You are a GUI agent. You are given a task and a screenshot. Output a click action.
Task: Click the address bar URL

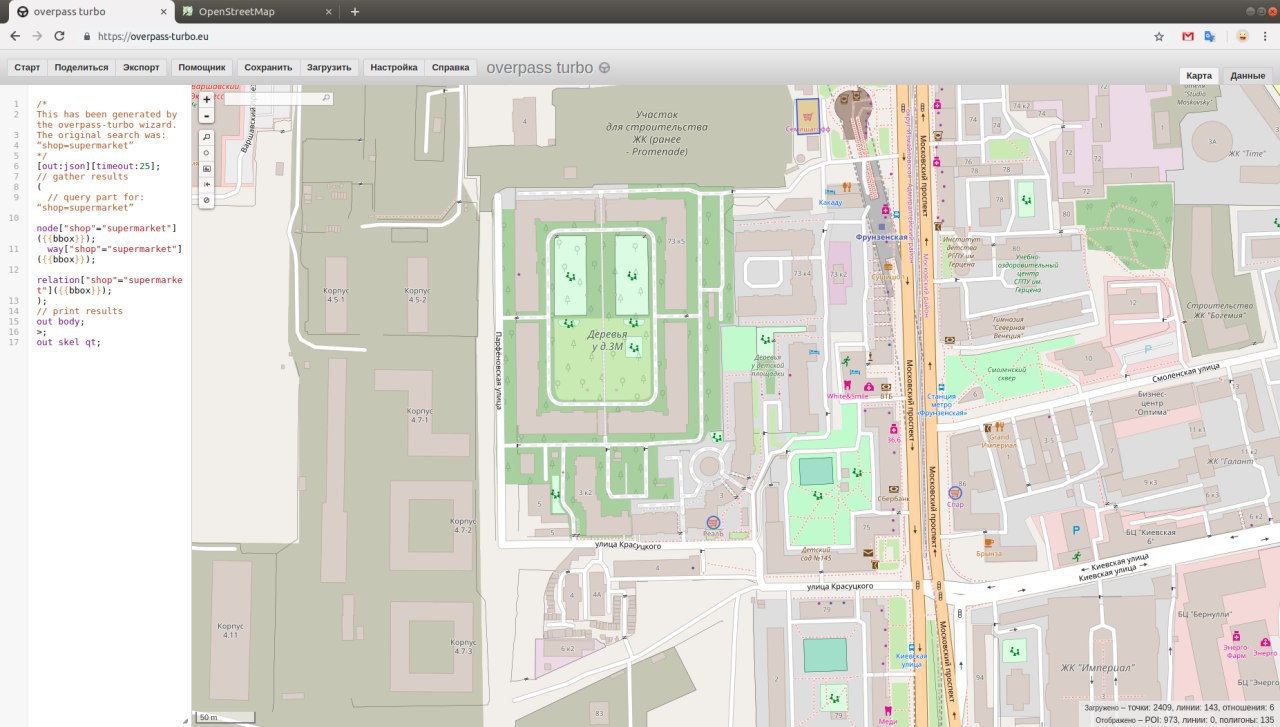coord(153,36)
